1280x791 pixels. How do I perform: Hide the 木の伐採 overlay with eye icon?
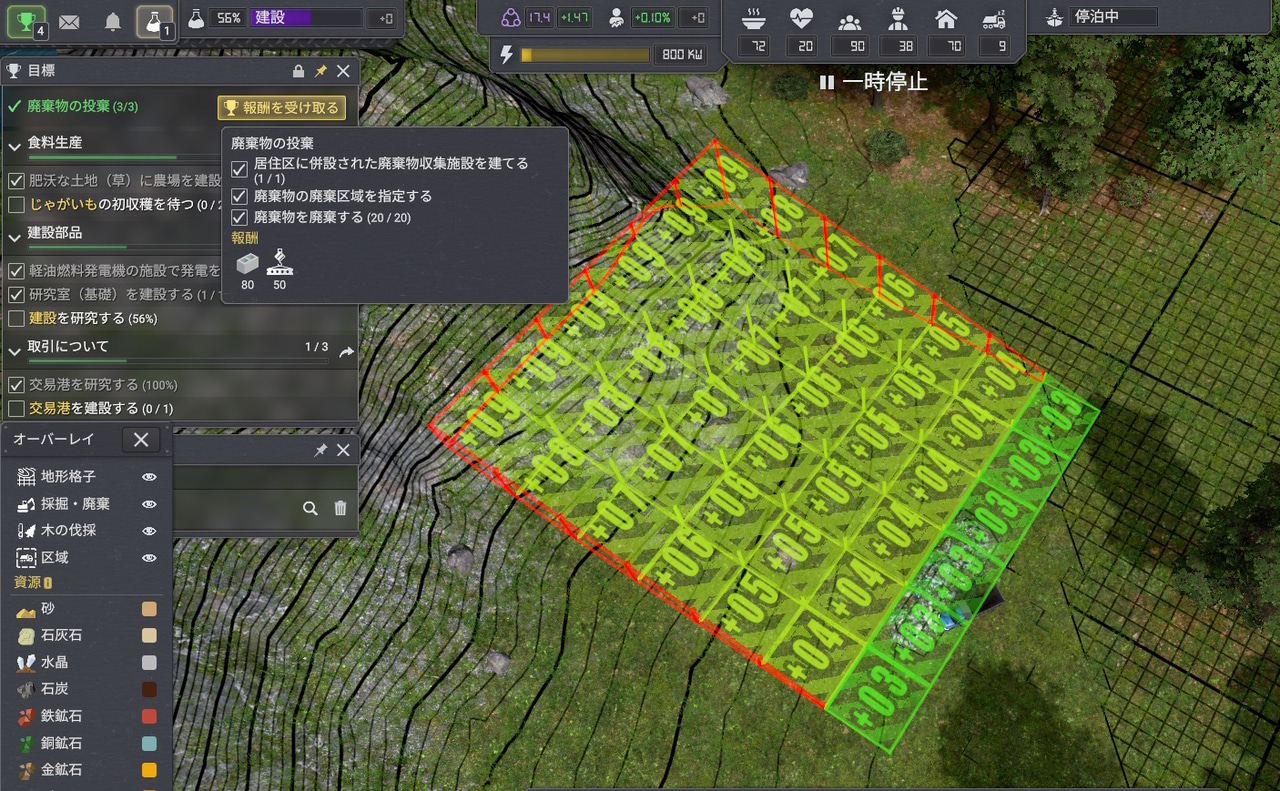point(149,530)
